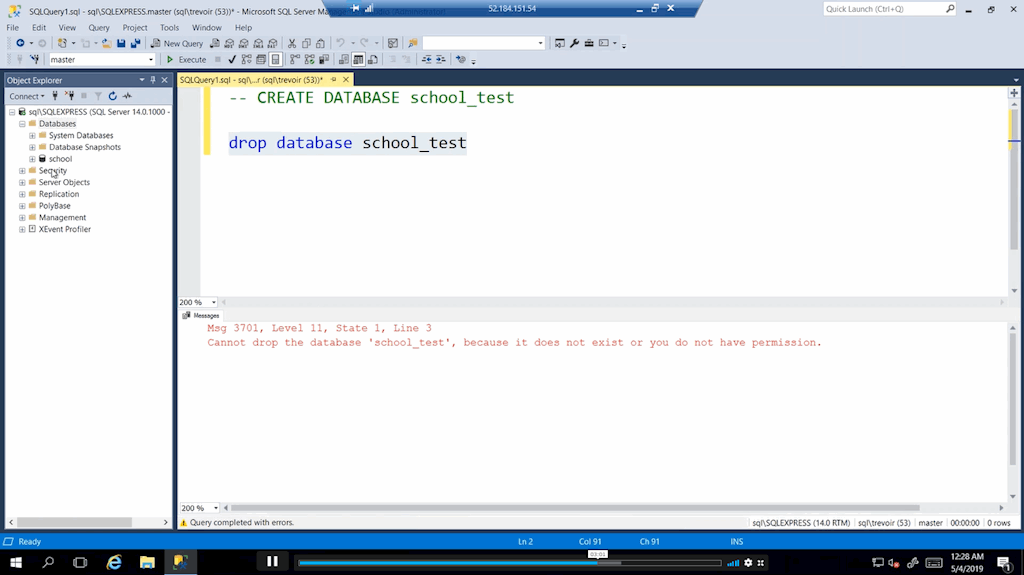Click the Undo arrow icon

340,43
